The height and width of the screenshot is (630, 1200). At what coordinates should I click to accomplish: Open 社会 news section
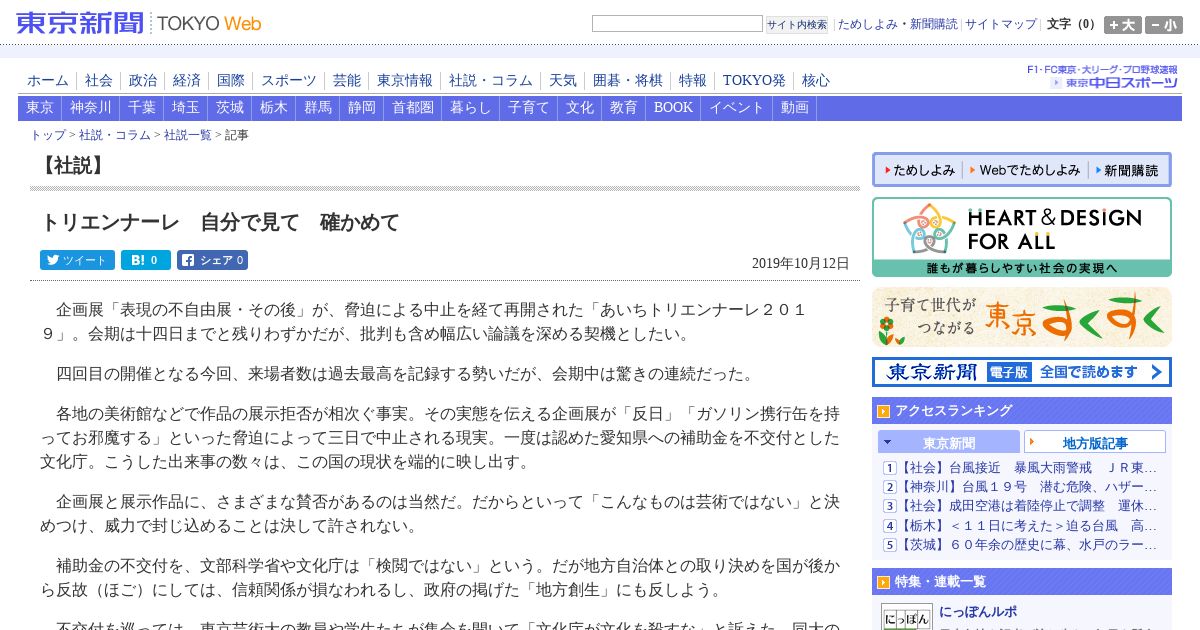click(x=99, y=80)
